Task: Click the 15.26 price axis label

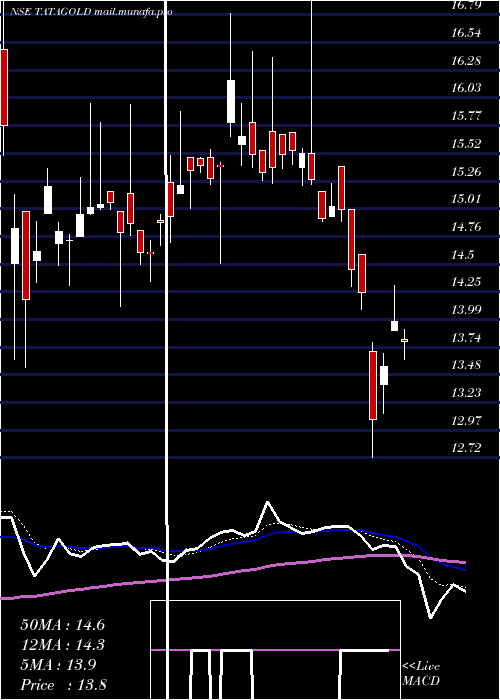Action: (x=466, y=171)
